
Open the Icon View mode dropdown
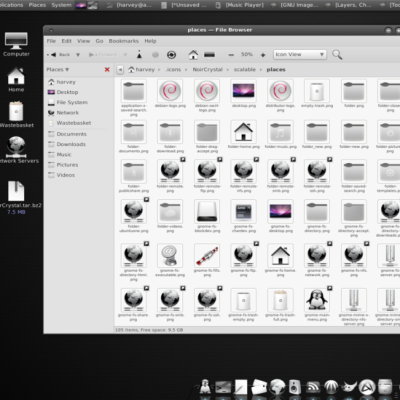tap(300, 54)
